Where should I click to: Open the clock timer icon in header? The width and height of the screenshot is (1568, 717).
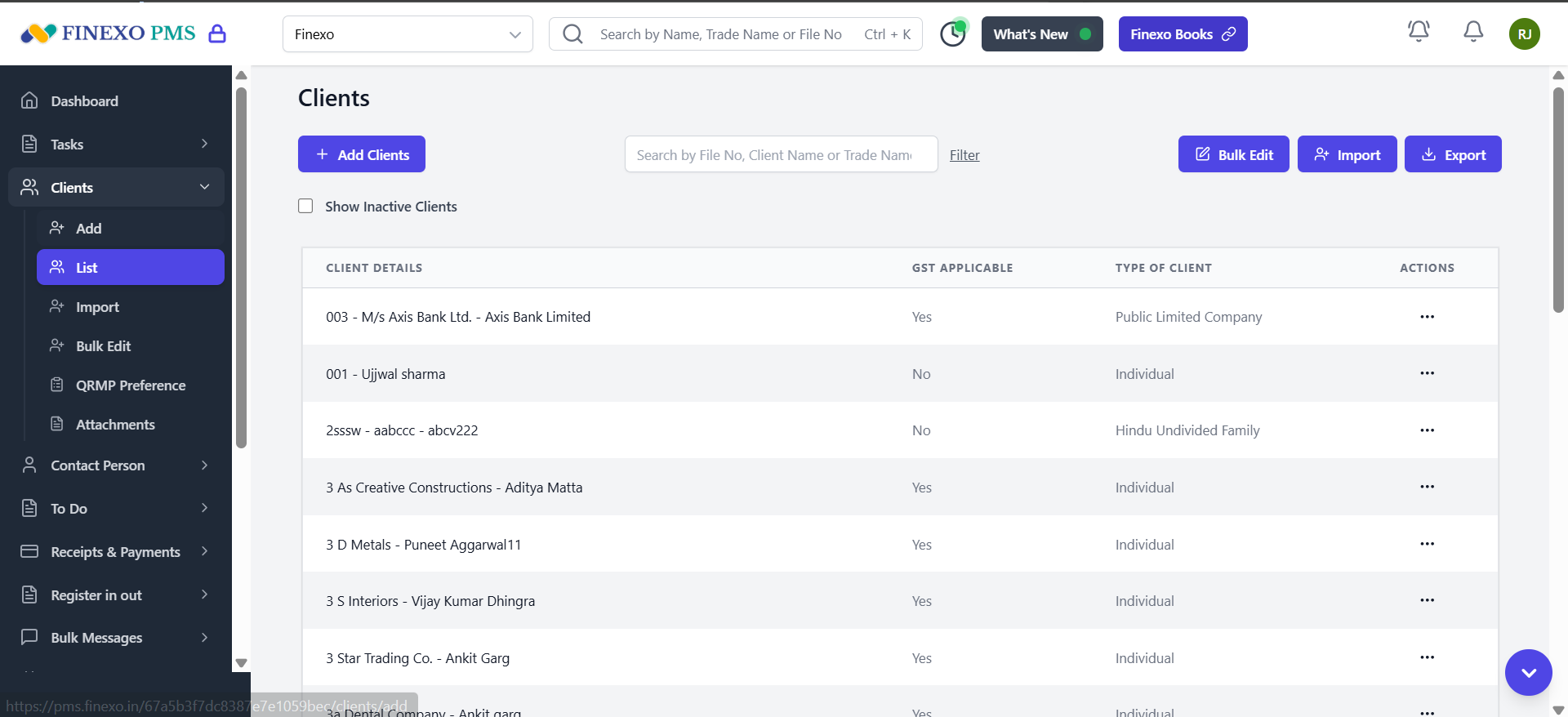click(x=952, y=34)
